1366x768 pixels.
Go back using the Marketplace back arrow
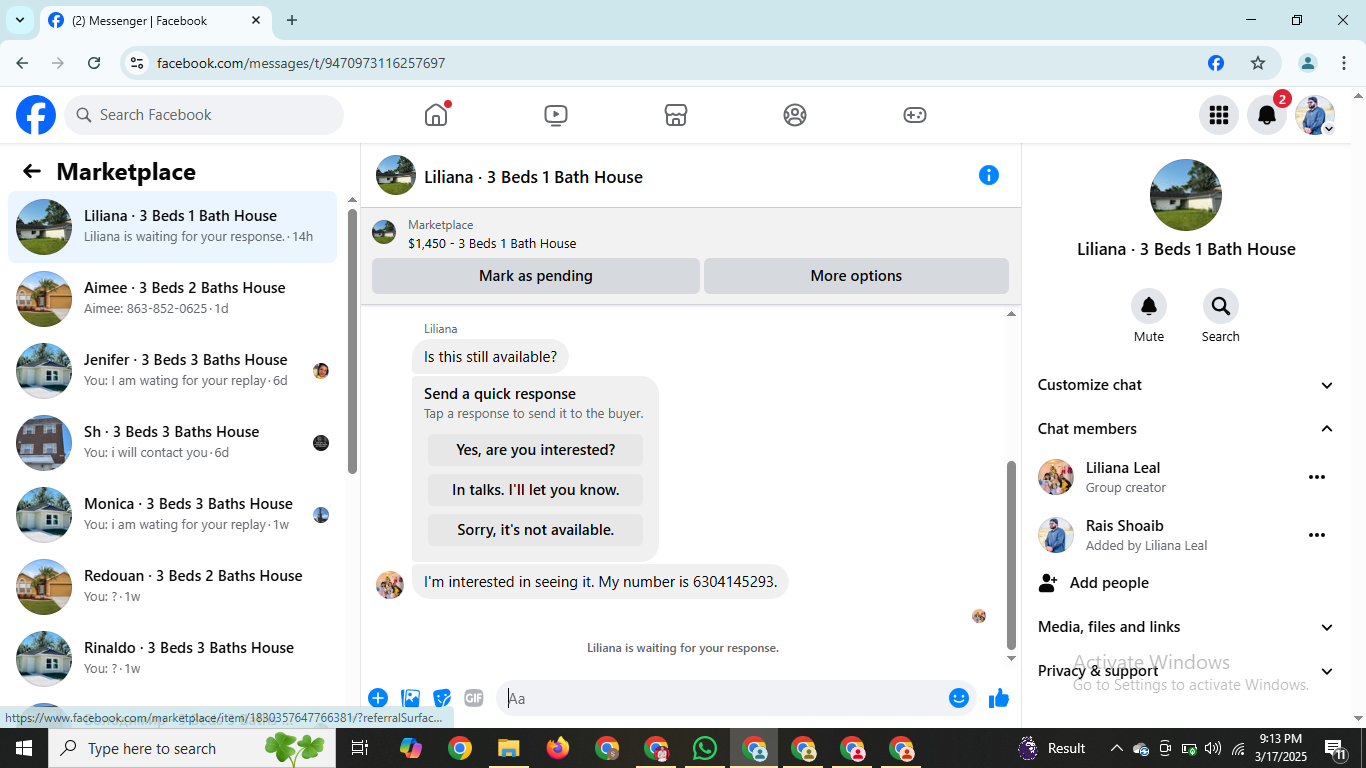point(32,171)
